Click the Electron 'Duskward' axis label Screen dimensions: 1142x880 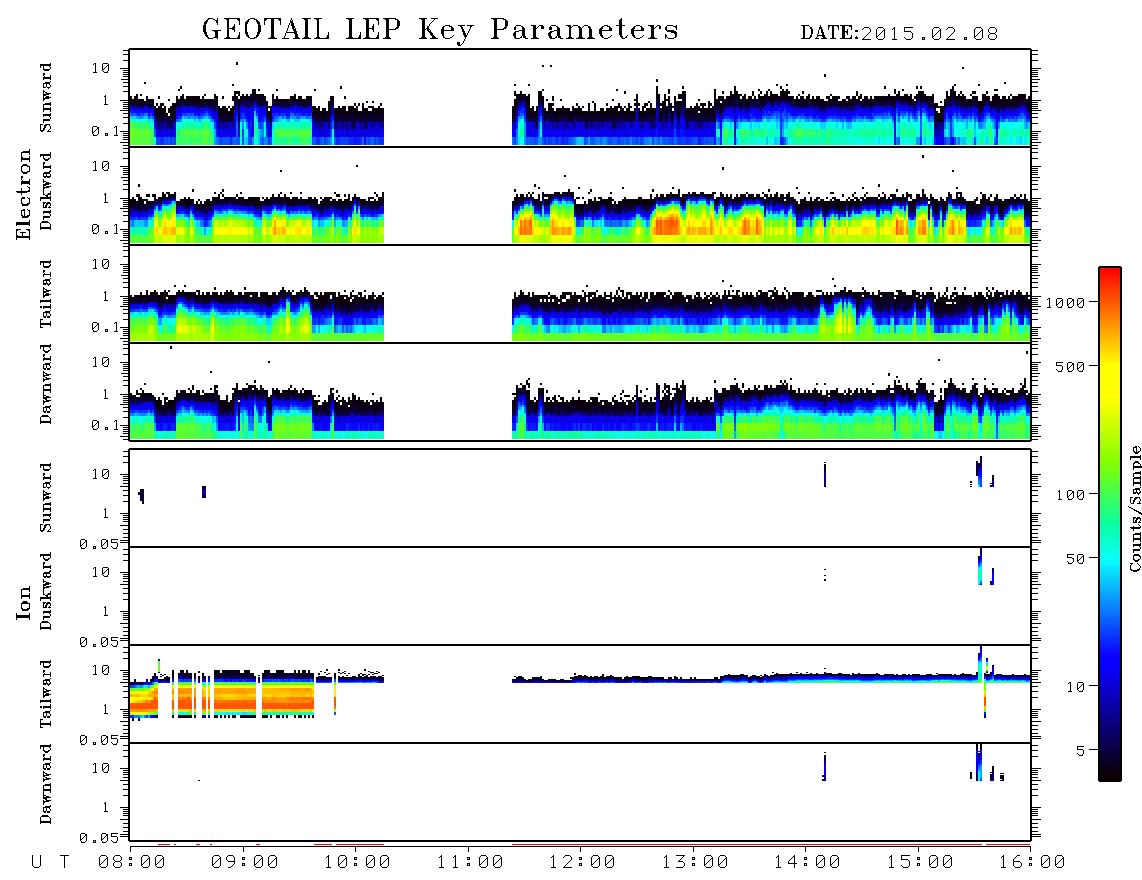(x=46, y=191)
